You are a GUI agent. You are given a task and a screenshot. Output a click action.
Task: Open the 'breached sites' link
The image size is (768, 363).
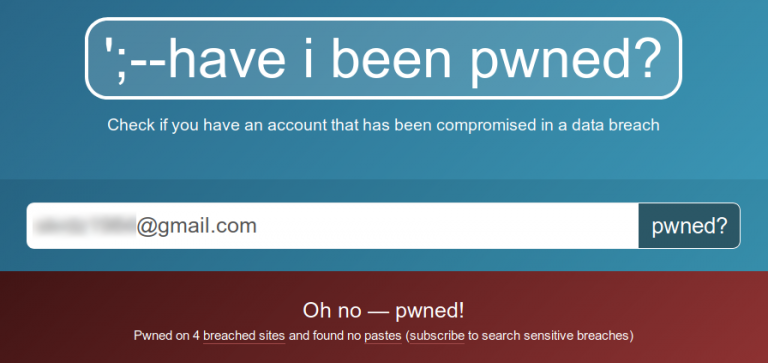pos(244,336)
